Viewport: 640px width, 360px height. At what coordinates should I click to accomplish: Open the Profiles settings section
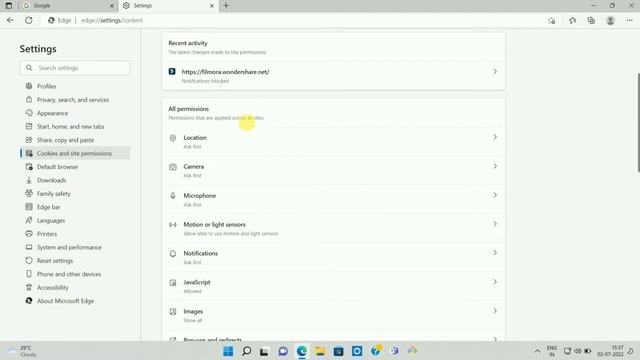click(x=46, y=86)
